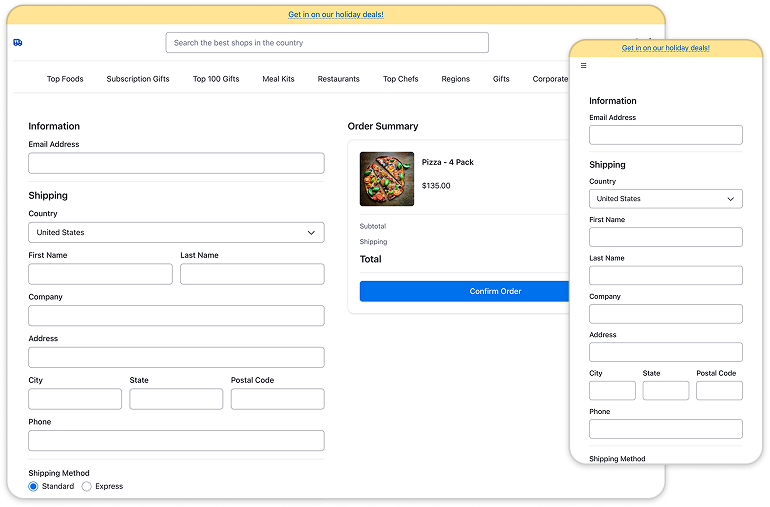The image size is (770, 507).
Task: Select Meal Kits from the nav bar
Action: [278, 79]
